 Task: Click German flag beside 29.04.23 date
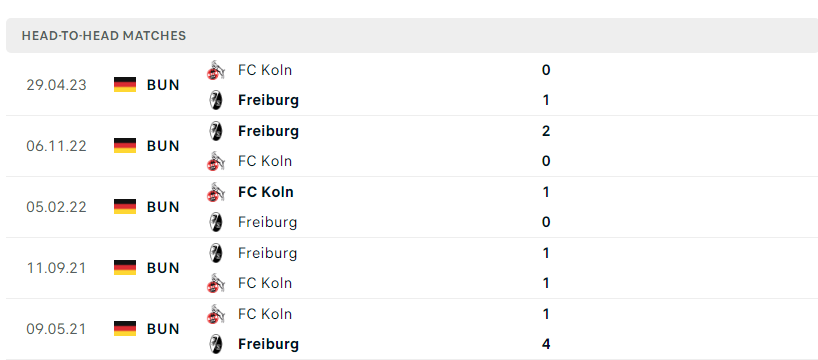coord(125,85)
